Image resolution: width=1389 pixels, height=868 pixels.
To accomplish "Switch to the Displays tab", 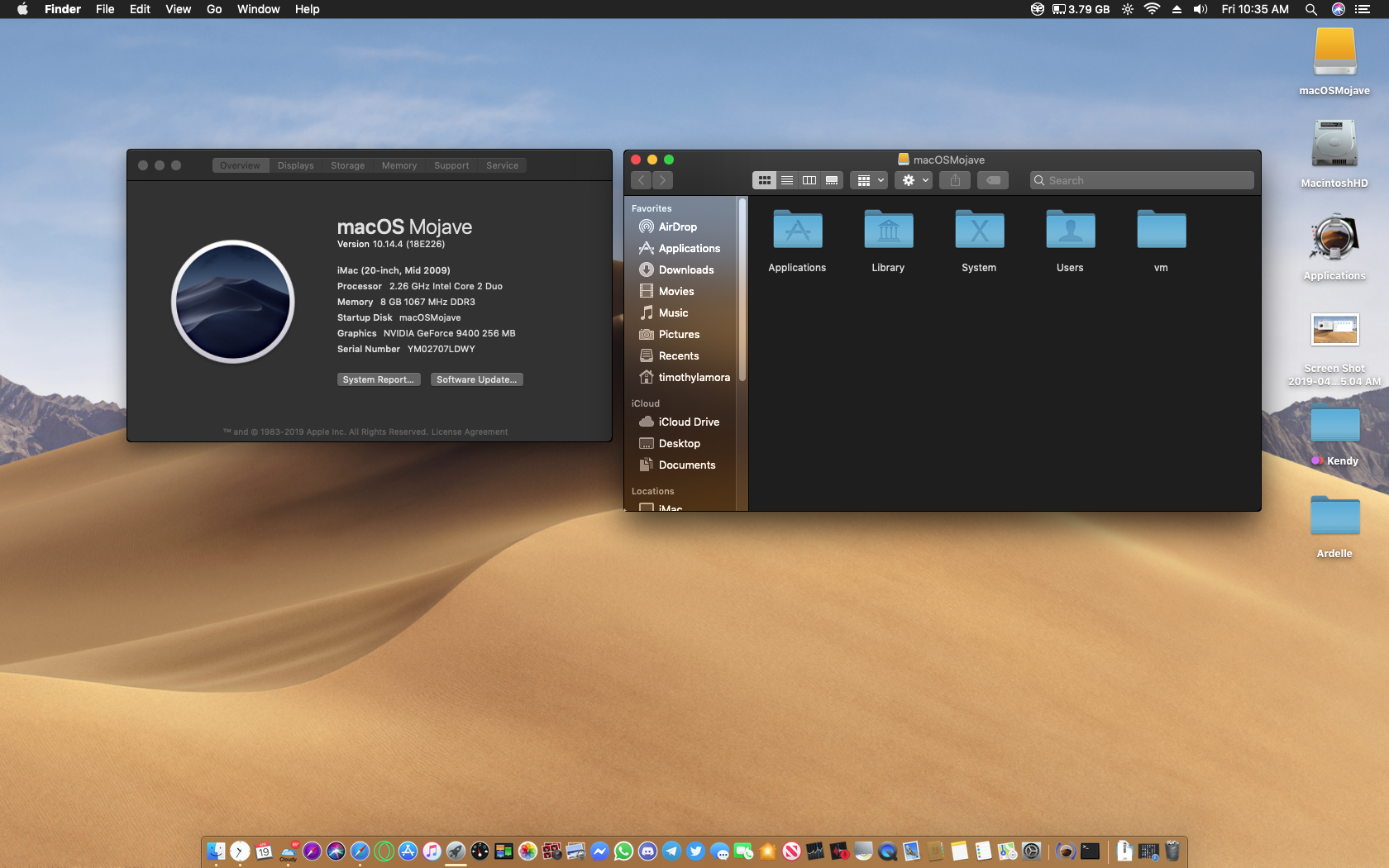I will pyautogui.click(x=295, y=165).
